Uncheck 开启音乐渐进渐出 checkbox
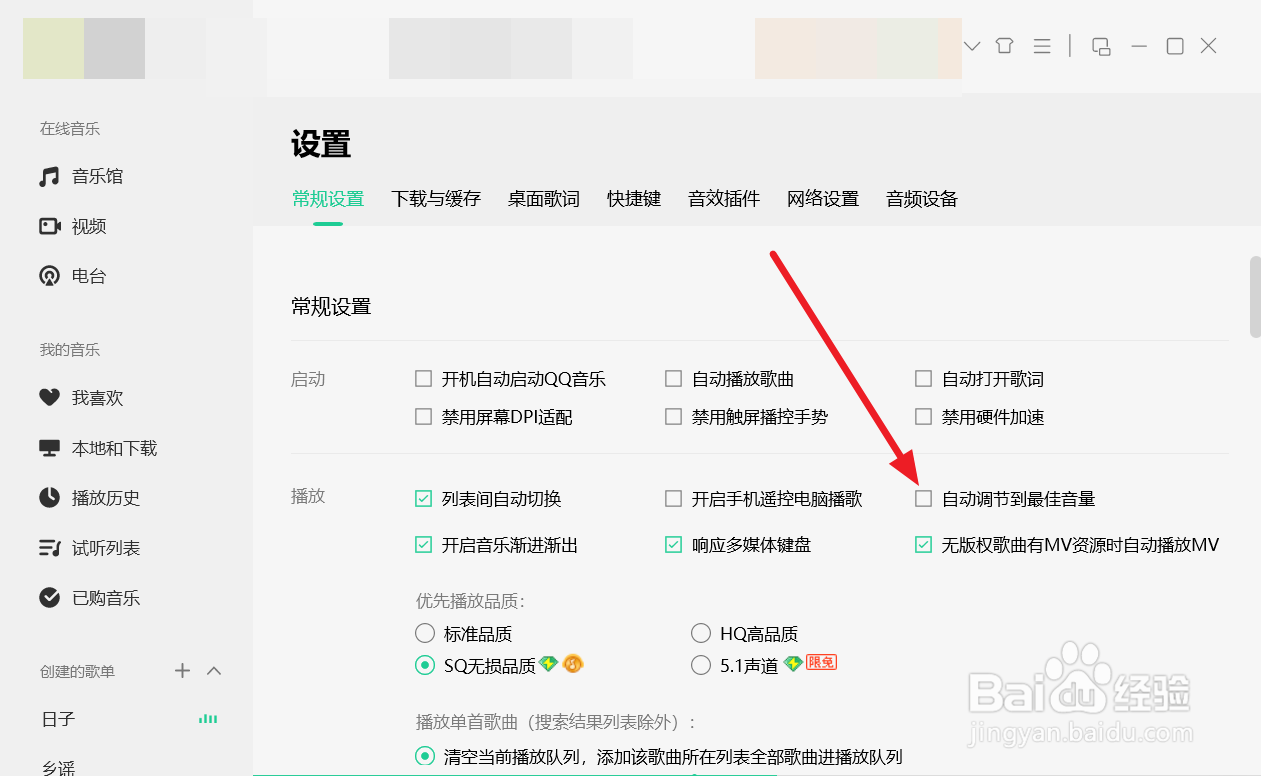1261x776 pixels. (x=424, y=545)
